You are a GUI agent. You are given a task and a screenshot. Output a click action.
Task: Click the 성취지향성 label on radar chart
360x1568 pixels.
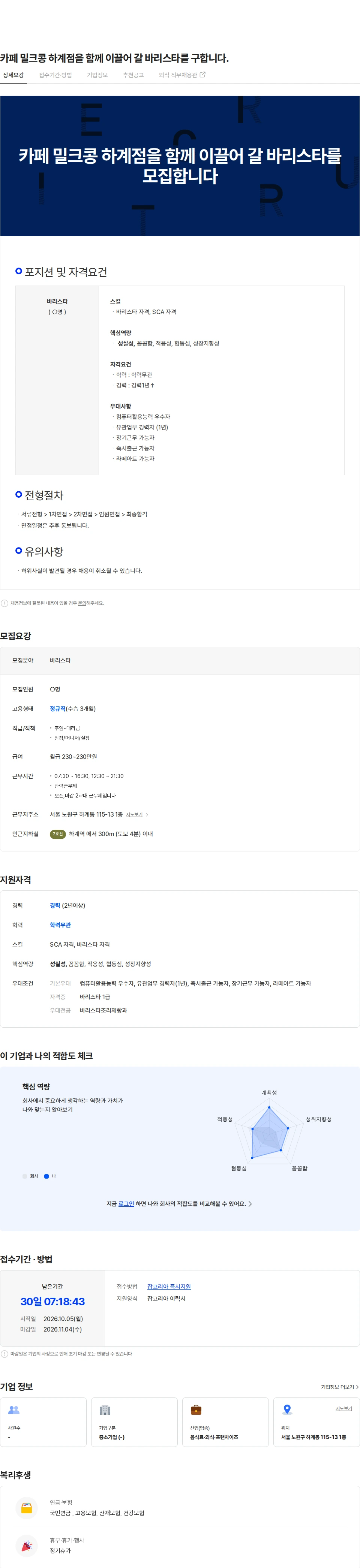coord(319,1119)
